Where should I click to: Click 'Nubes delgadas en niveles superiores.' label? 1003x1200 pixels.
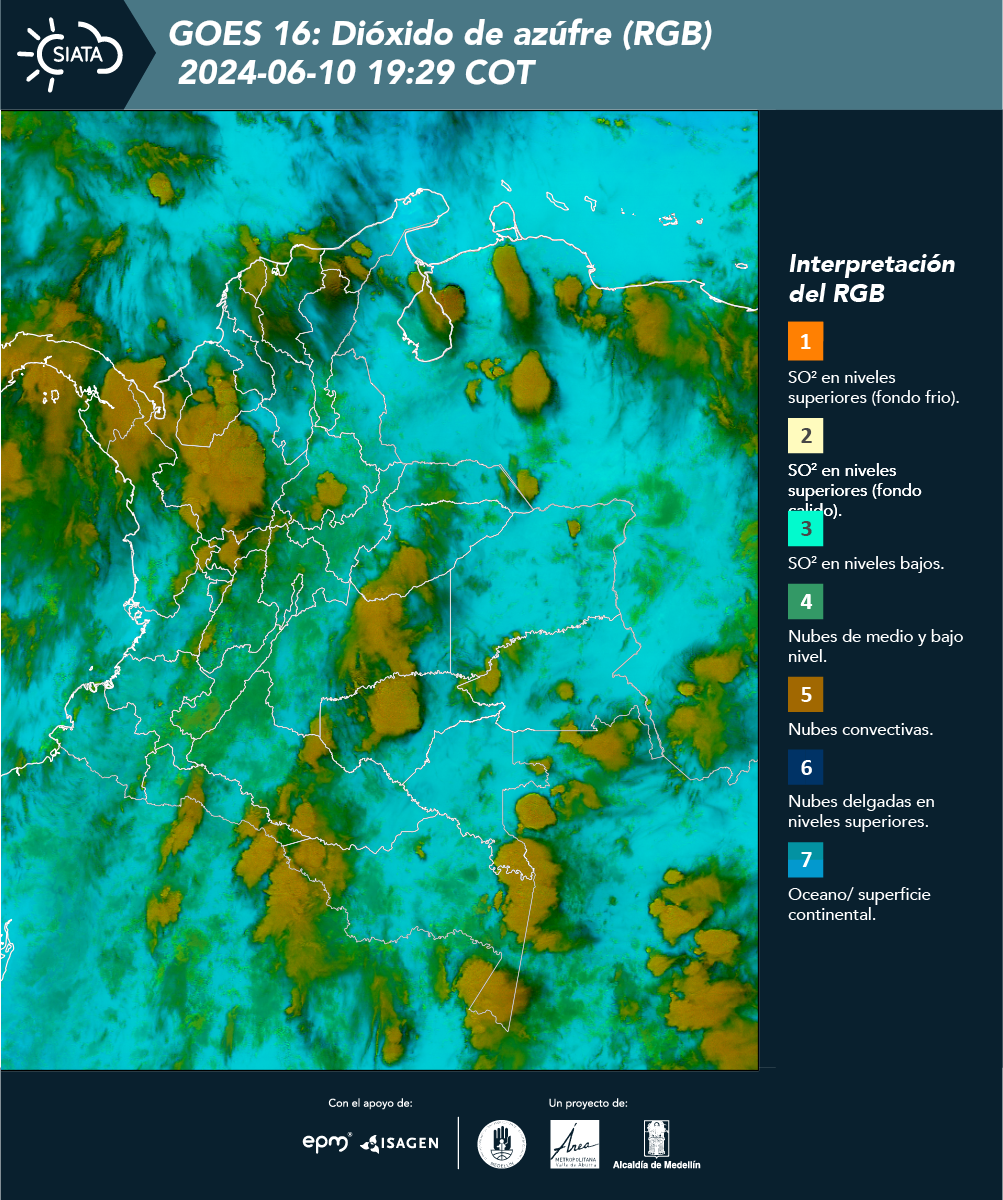pyautogui.click(x=861, y=812)
